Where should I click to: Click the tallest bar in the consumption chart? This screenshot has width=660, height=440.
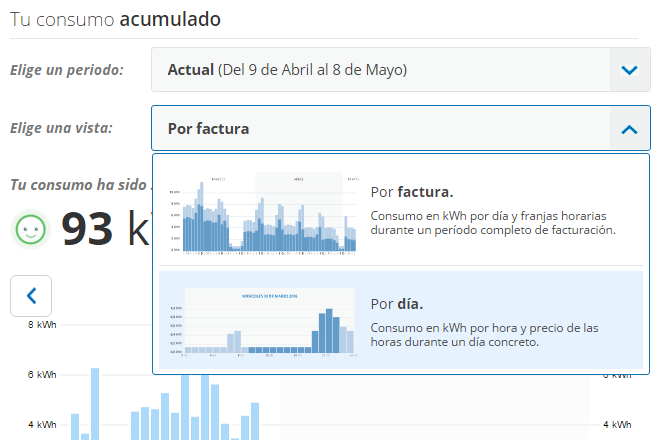click(95, 405)
